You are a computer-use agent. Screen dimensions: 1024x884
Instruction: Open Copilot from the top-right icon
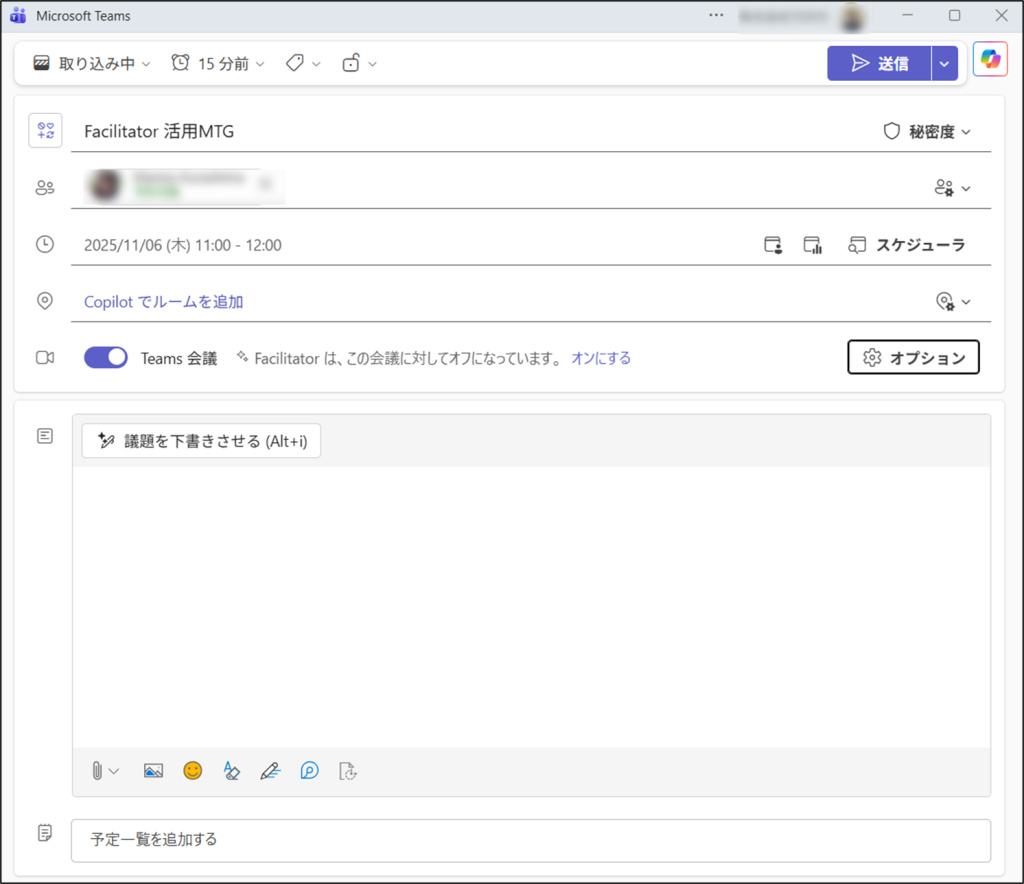[x=990, y=61]
